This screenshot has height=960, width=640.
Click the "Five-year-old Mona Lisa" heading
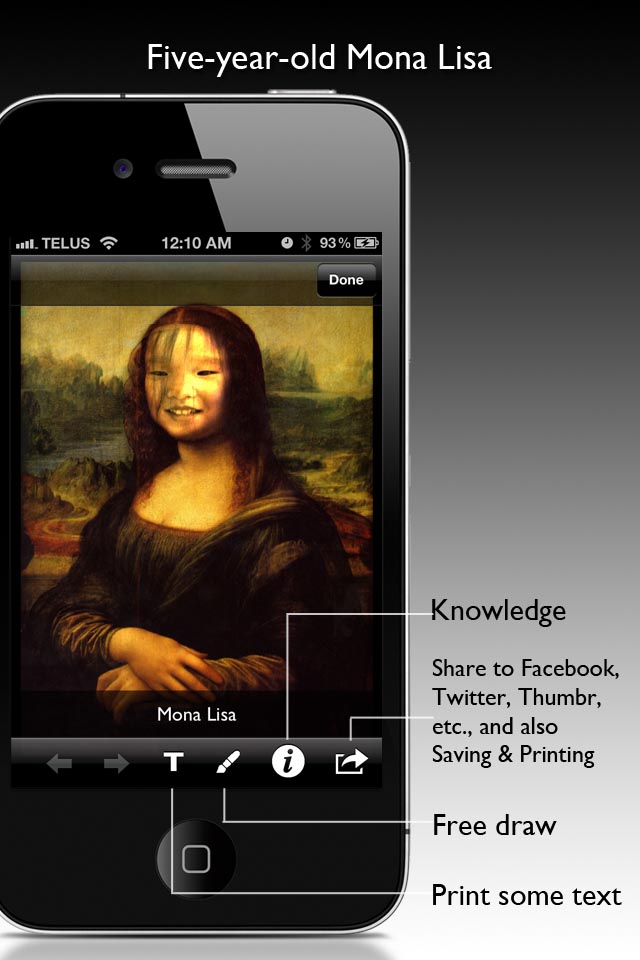tap(319, 59)
